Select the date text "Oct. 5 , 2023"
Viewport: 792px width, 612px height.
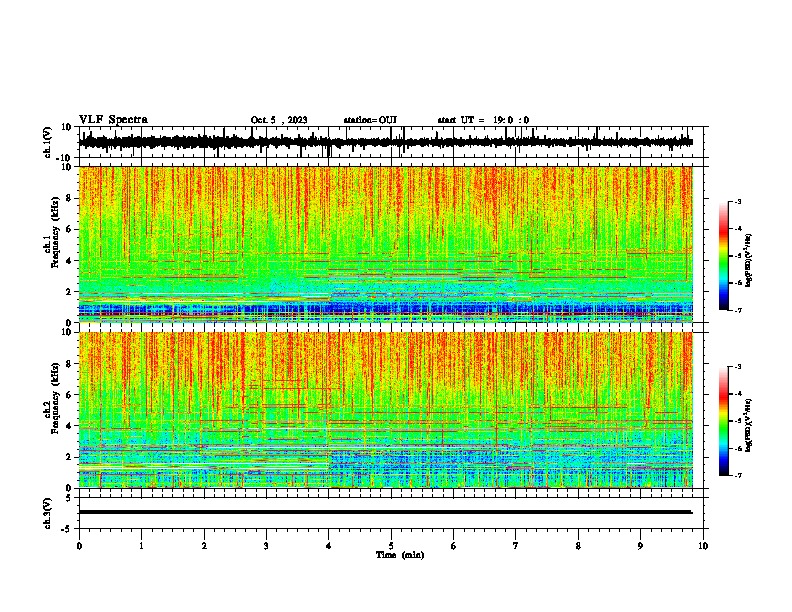pyautogui.click(x=279, y=120)
